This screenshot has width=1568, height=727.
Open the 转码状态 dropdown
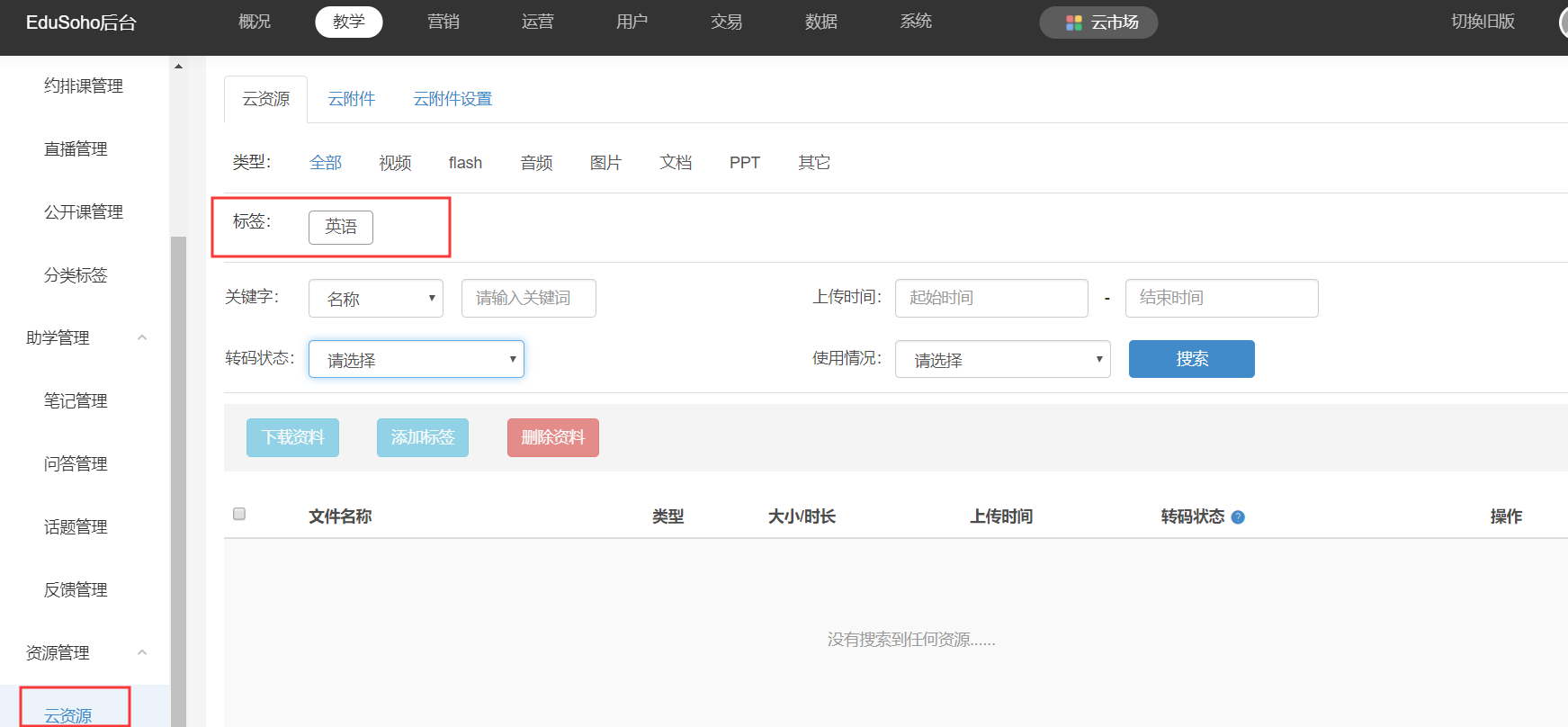[416, 359]
